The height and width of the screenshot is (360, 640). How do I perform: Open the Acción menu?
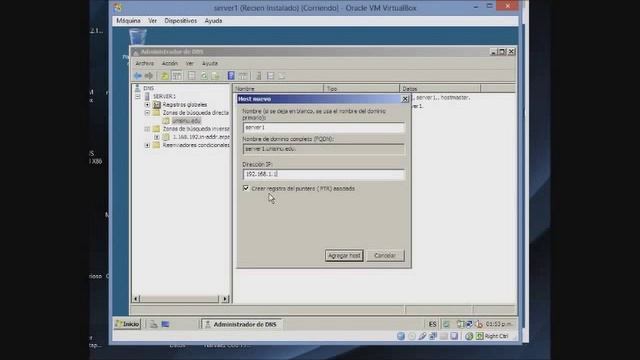point(169,64)
